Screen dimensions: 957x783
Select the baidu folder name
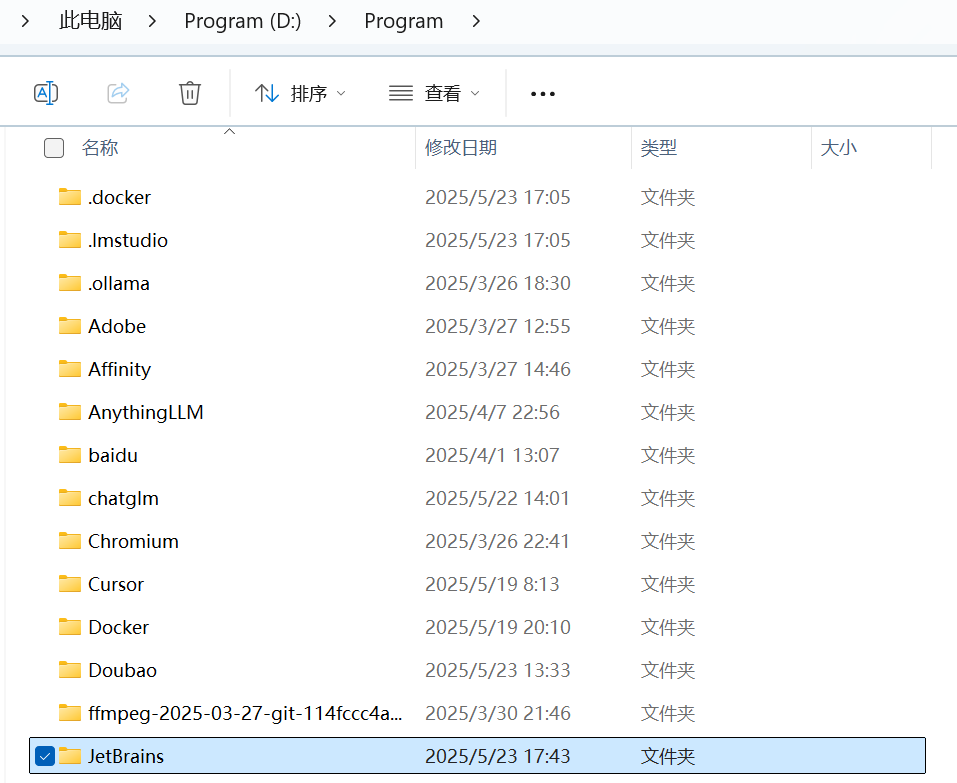[112, 455]
